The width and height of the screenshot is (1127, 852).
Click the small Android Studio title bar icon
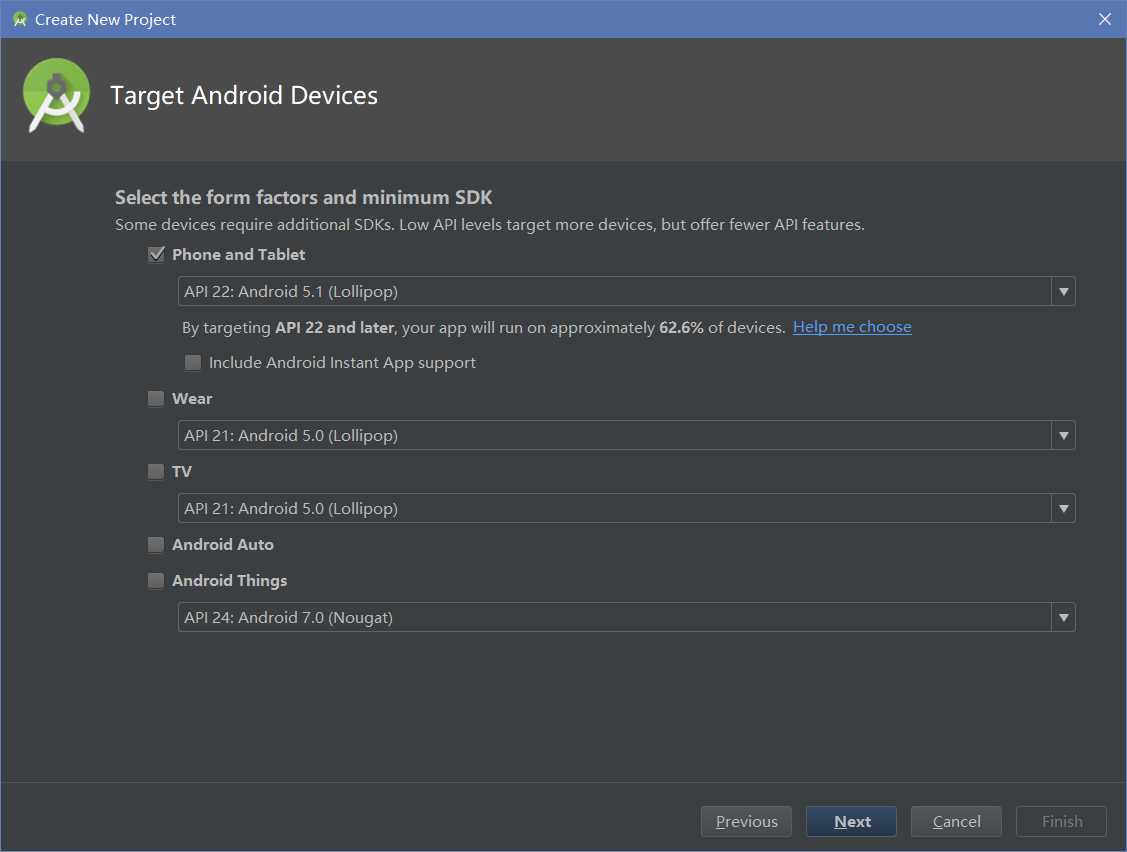click(x=19, y=19)
